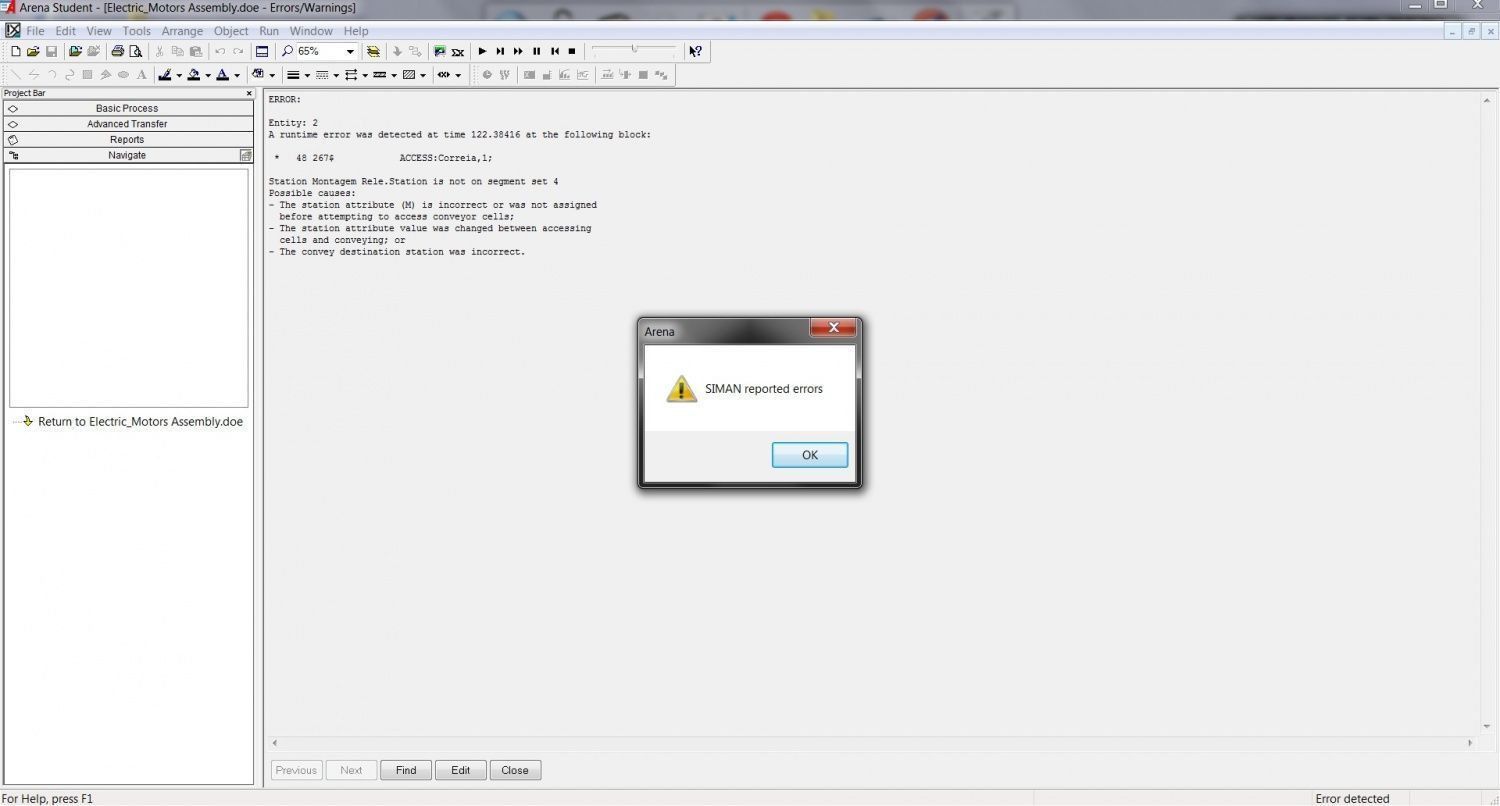Click the text color A swatch
Image resolution: width=1500 pixels, height=806 pixels.
pyautogui.click(x=223, y=75)
